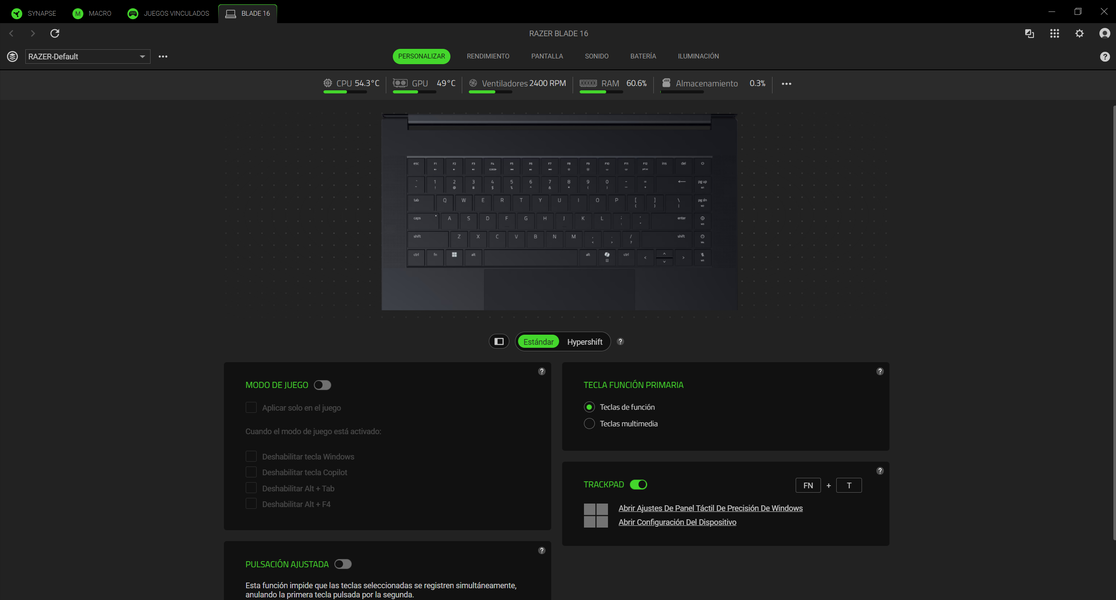Click the FN shortcut key box

808,485
